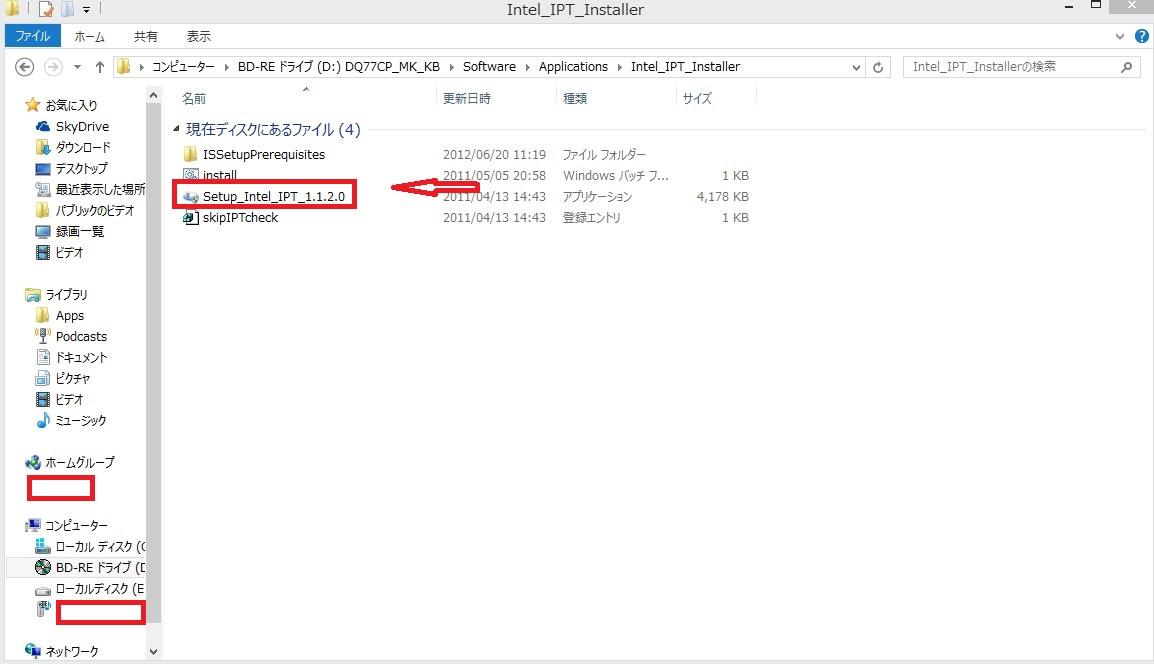Image resolution: width=1154 pixels, height=664 pixels.
Task: Select the install batch file icon
Action: tap(191, 174)
